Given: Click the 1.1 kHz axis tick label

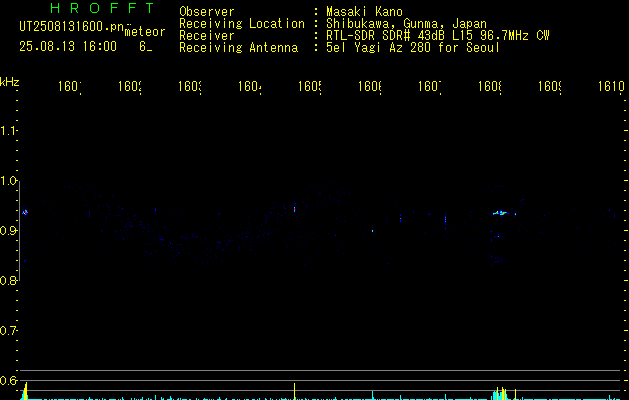Looking at the screenshot, I should 8,131.
